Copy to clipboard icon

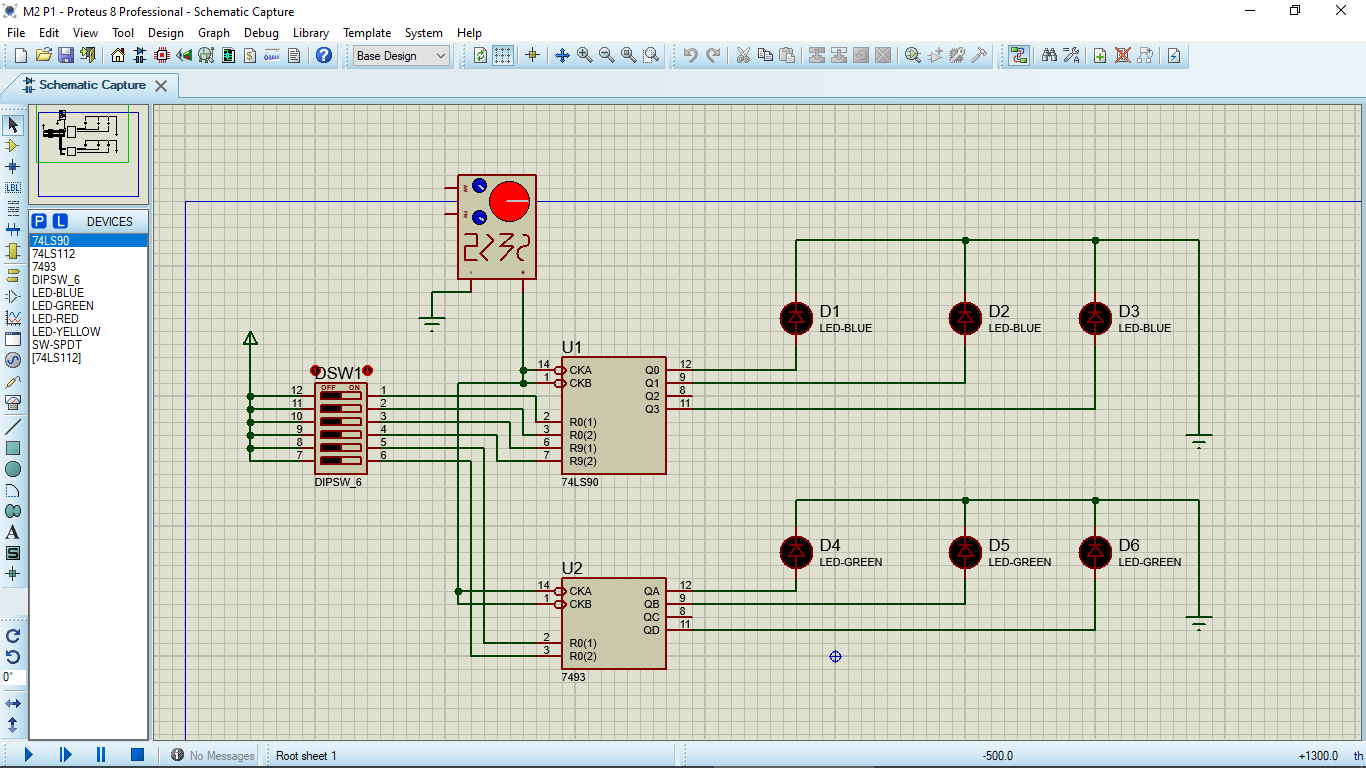click(x=765, y=56)
